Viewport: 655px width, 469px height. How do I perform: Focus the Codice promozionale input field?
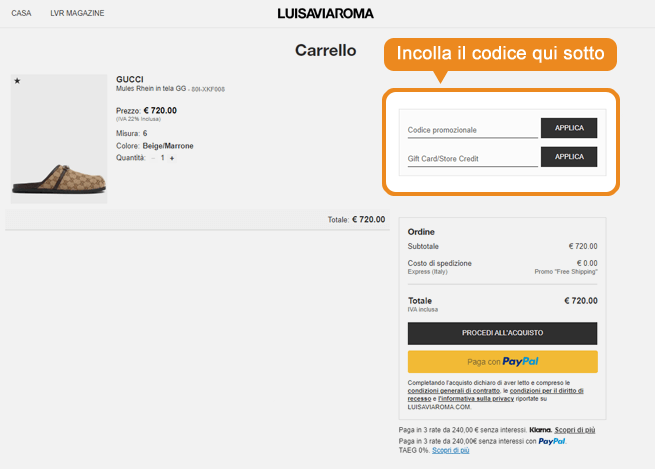(x=472, y=130)
